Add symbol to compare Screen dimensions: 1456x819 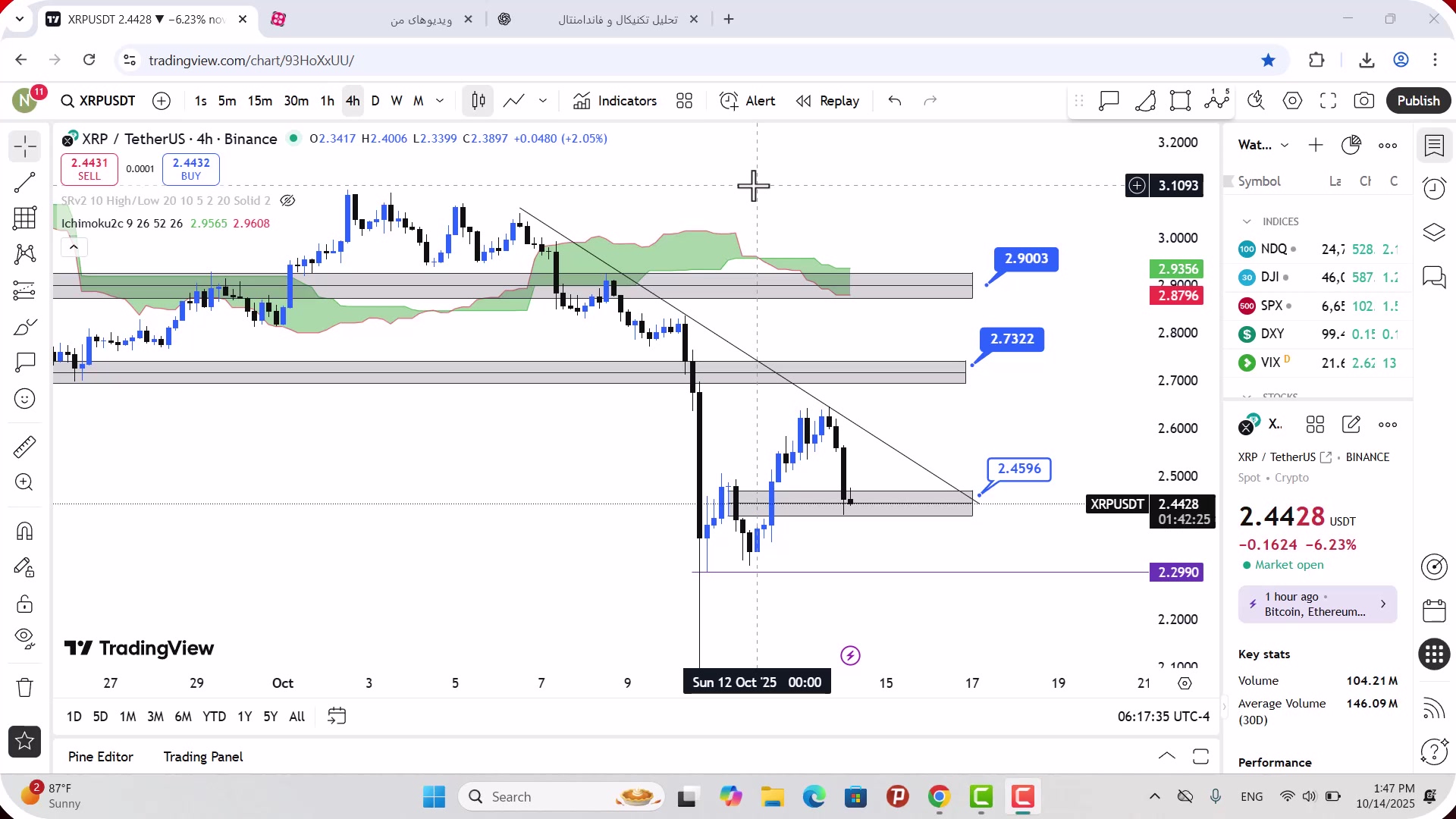click(162, 101)
